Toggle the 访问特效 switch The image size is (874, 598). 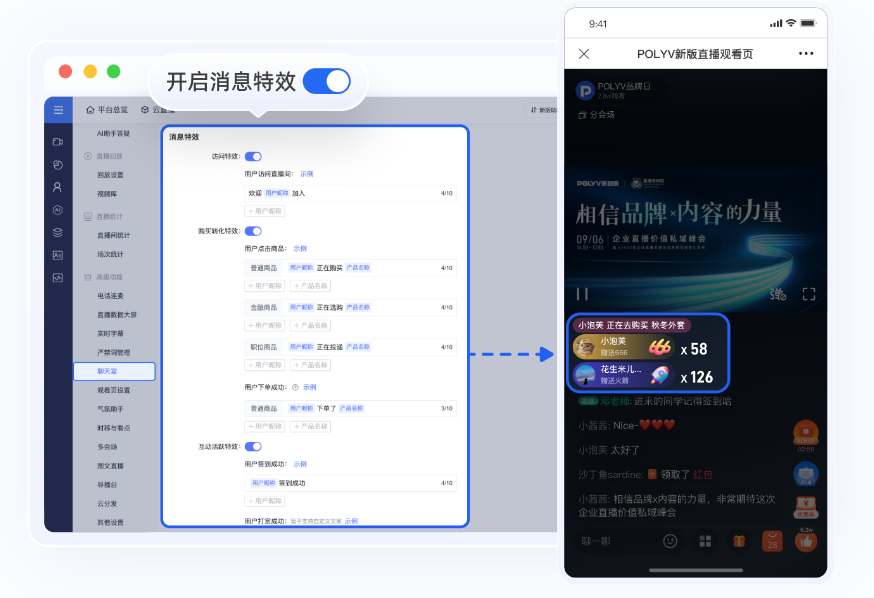pos(253,157)
